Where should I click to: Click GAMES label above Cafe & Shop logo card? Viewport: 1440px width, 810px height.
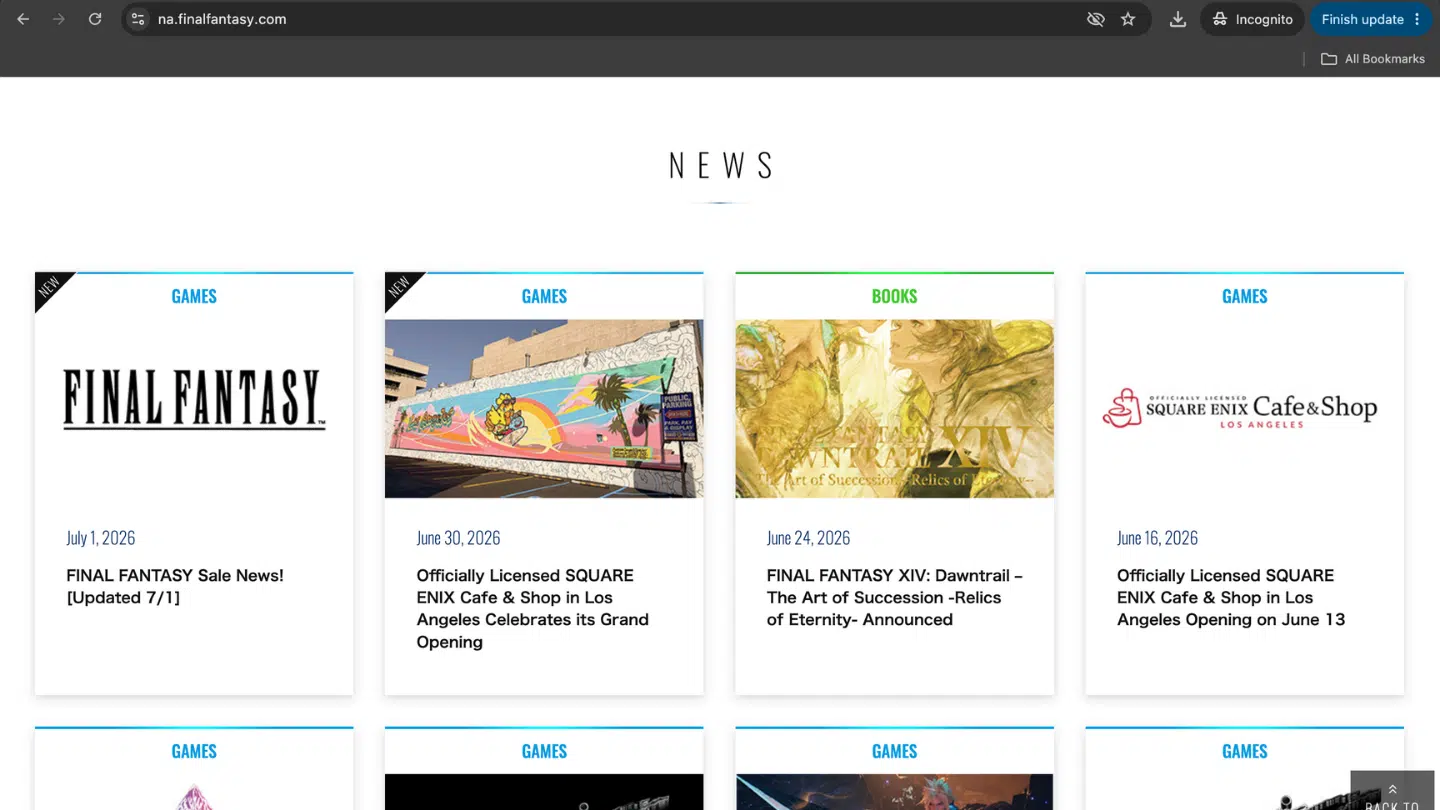[1245, 296]
